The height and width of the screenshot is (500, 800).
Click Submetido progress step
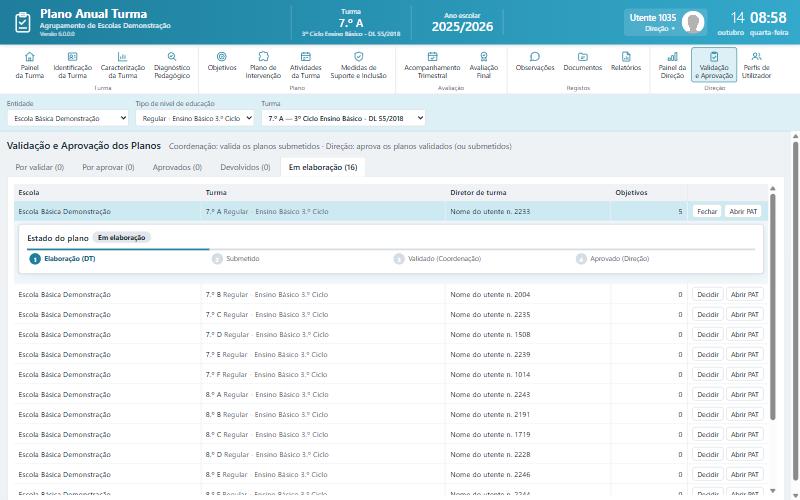(x=236, y=259)
